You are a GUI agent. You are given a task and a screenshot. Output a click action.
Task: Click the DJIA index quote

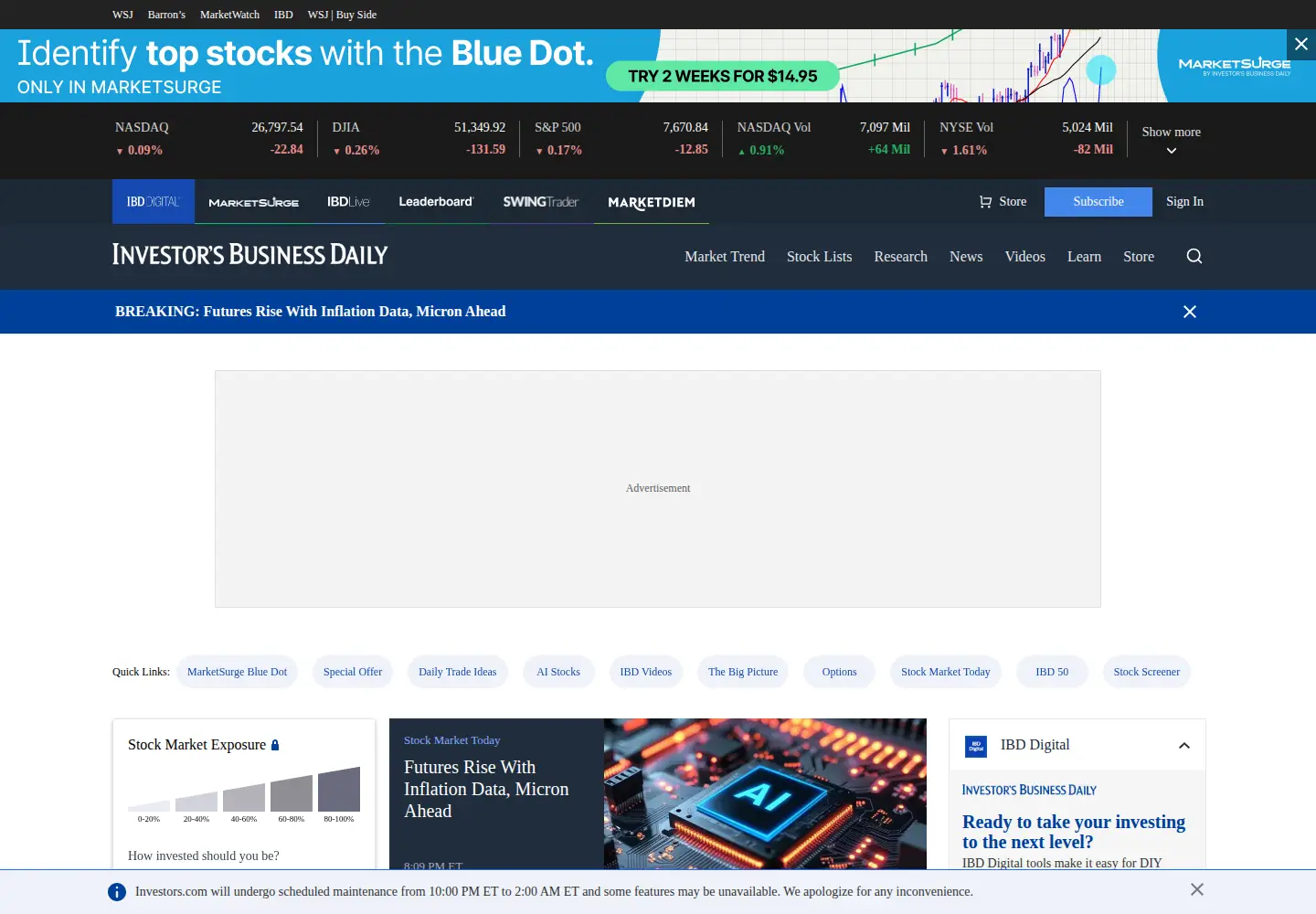click(x=419, y=139)
